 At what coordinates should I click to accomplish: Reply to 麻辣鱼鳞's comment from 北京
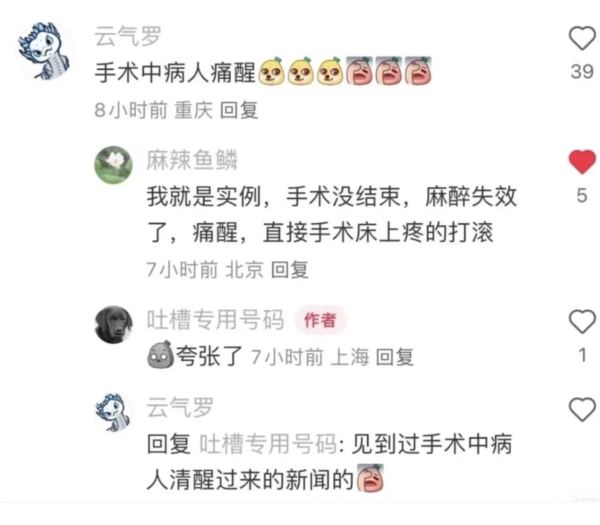[290, 270]
